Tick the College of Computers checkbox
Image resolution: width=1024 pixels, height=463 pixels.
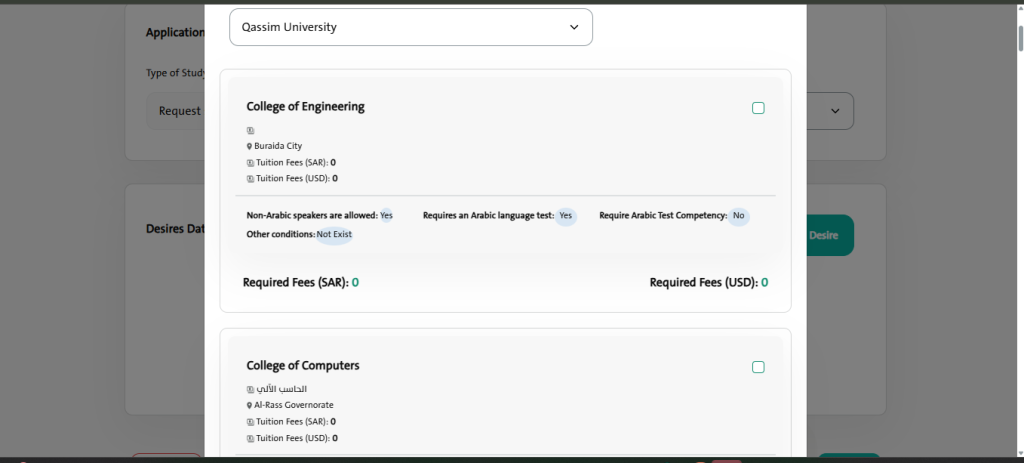point(758,367)
